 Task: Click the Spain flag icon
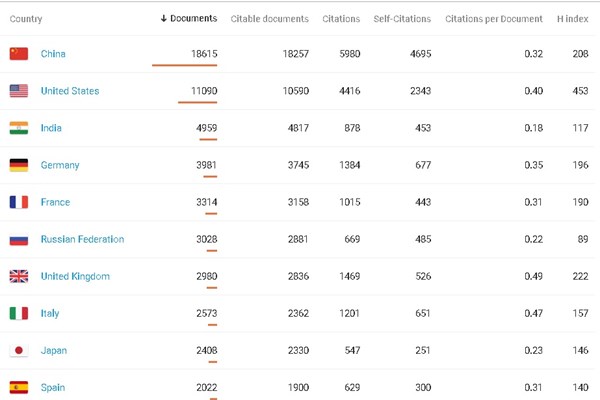(19, 387)
